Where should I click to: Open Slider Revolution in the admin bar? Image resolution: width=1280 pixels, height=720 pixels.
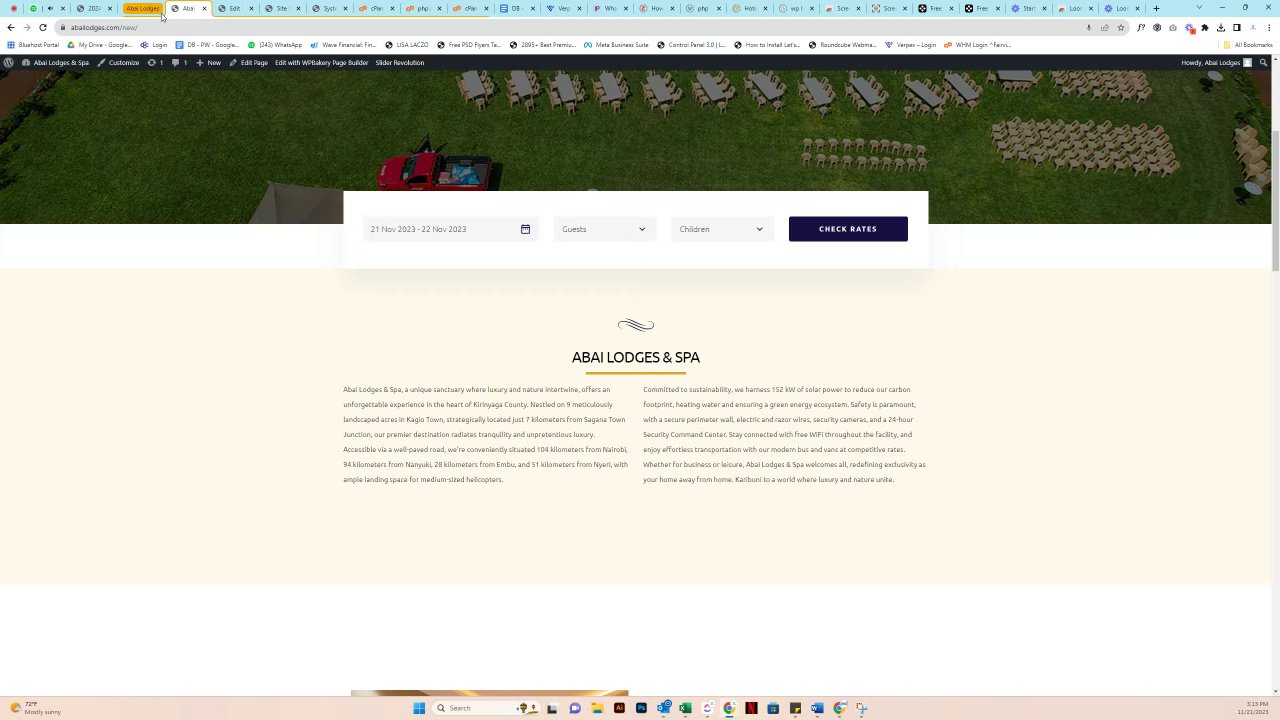click(x=400, y=62)
